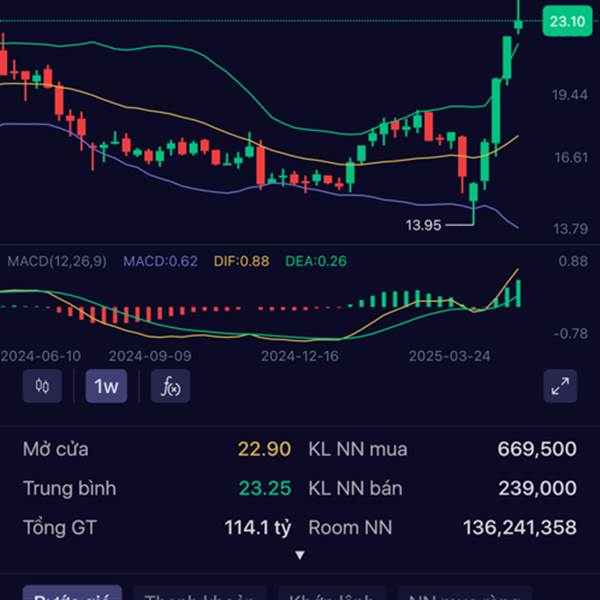600x600 pixels.
Task: Select the 2024-06-10 date label
Action: (x=41, y=356)
